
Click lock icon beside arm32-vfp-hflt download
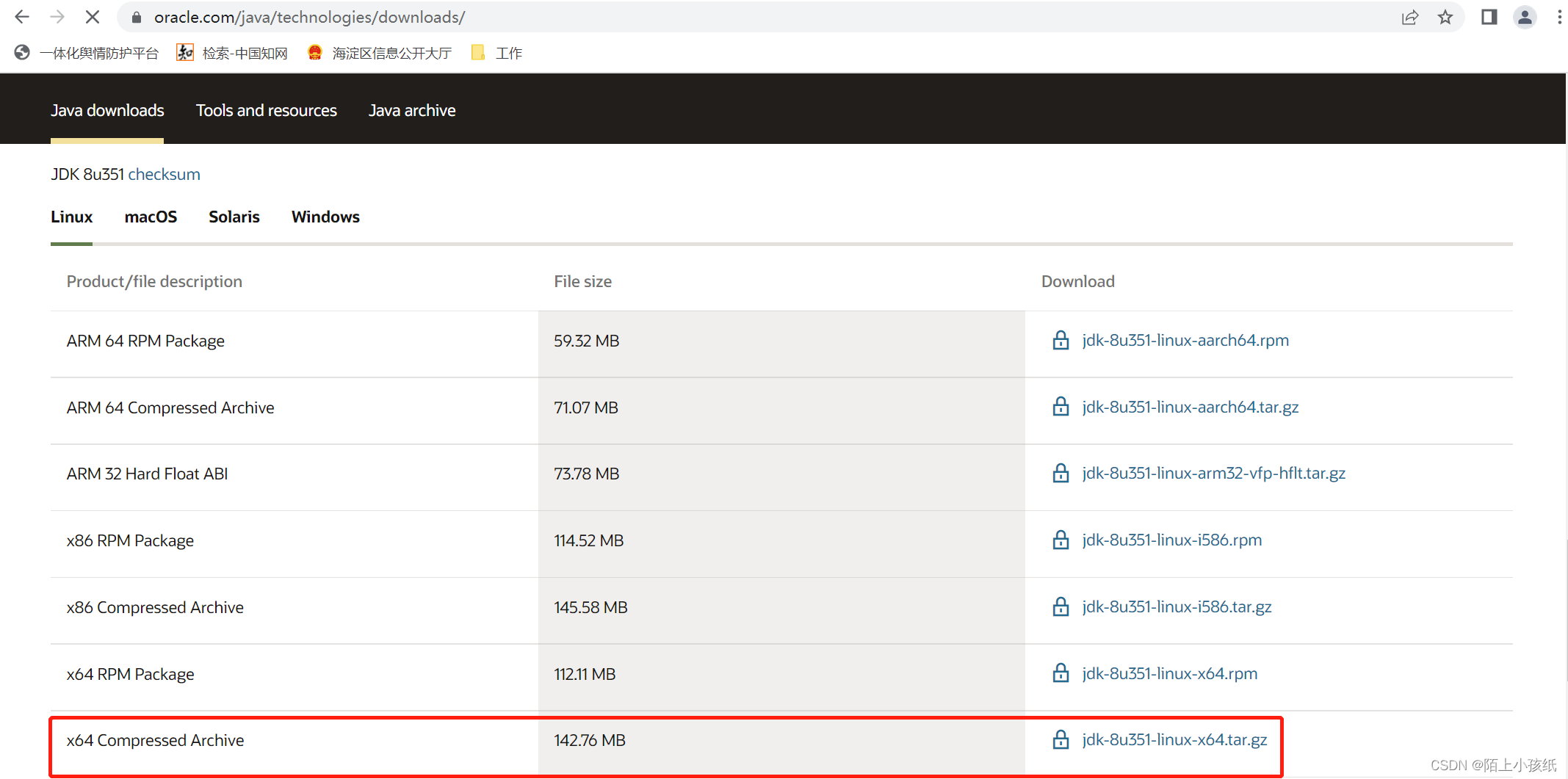coord(1061,473)
